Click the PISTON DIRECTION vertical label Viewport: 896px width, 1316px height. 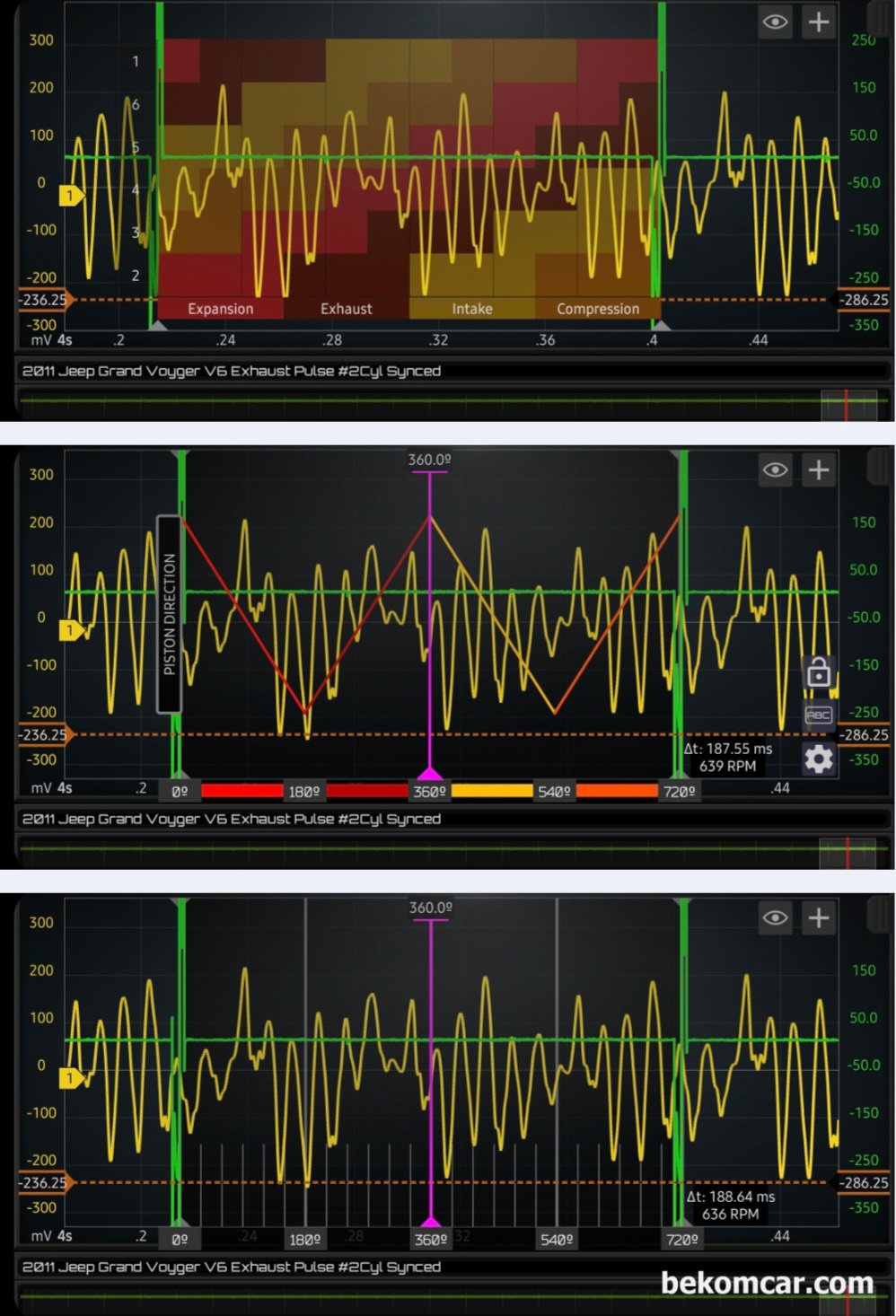(x=169, y=614)
